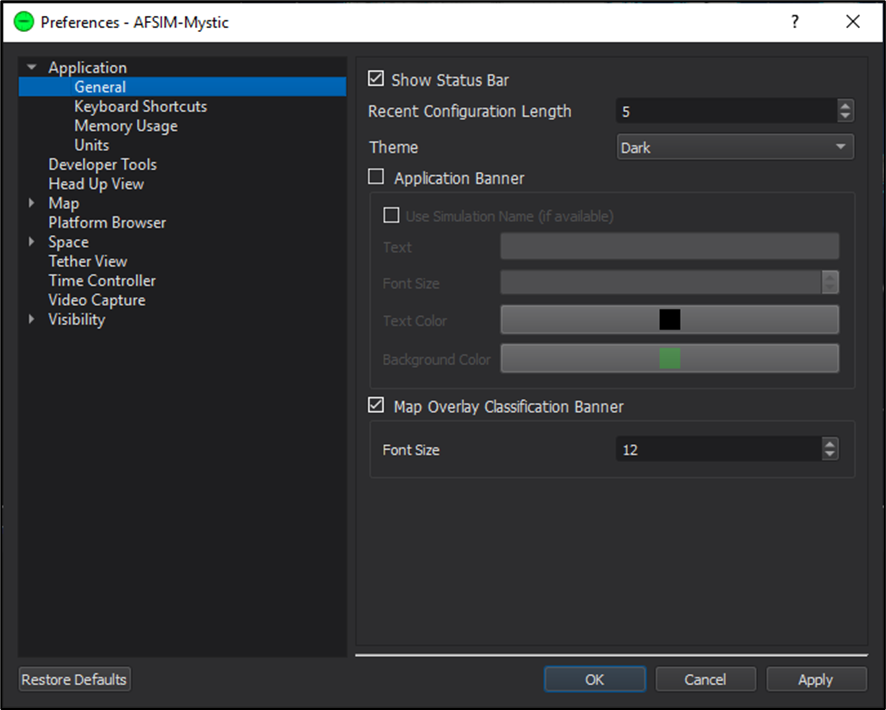Image resolution: width=886 pixels, height=710 pixels.
Task: Decrease Map Overlay banner Font Size
Action: (x=829, y=454)
